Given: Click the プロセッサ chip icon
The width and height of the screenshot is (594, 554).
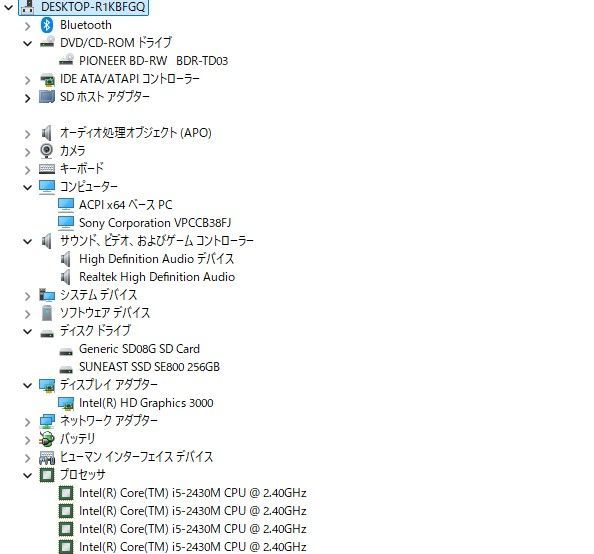Looking at the screenshot, I should [x=47, y=475].
